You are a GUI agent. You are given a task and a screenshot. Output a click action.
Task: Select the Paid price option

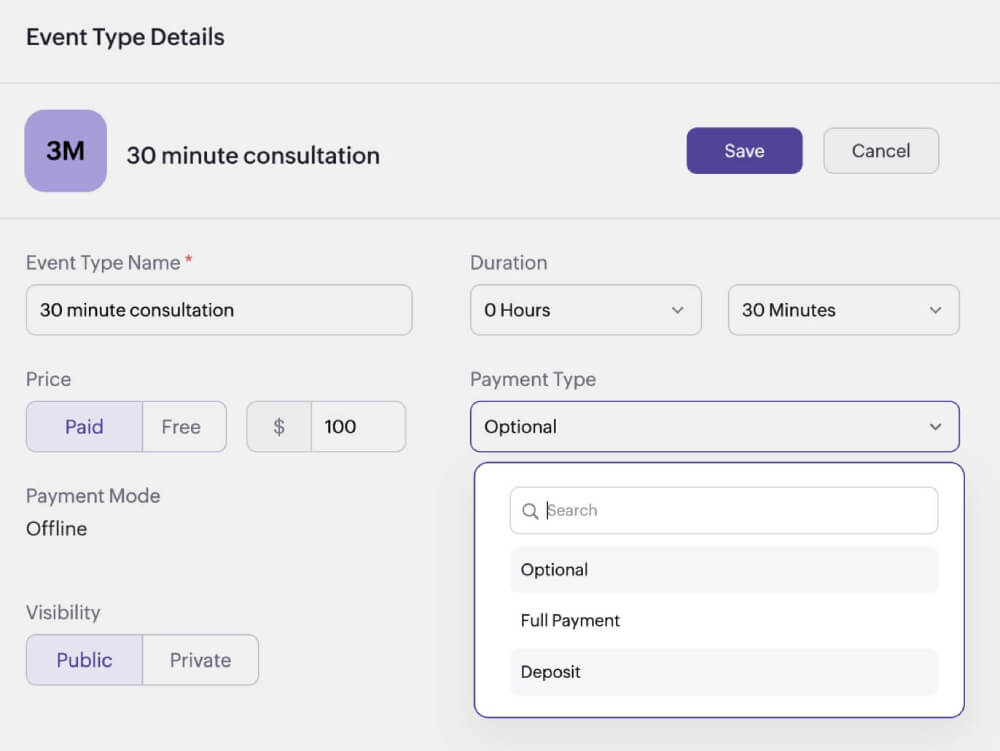coord(84,427)
